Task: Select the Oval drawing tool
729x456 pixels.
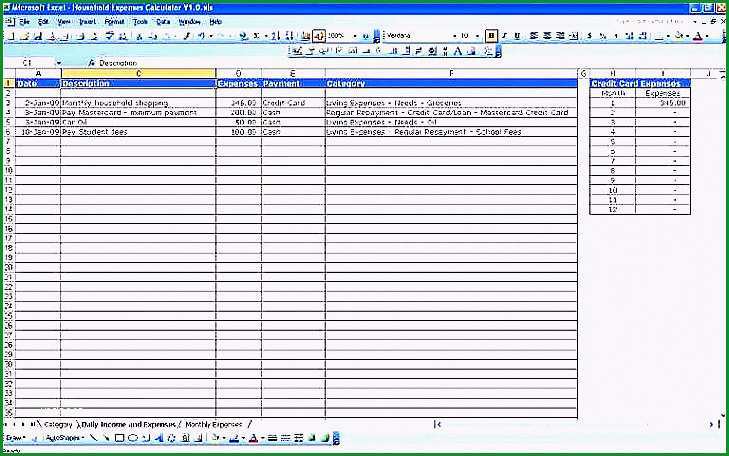Action: click(x=133, y=438)
